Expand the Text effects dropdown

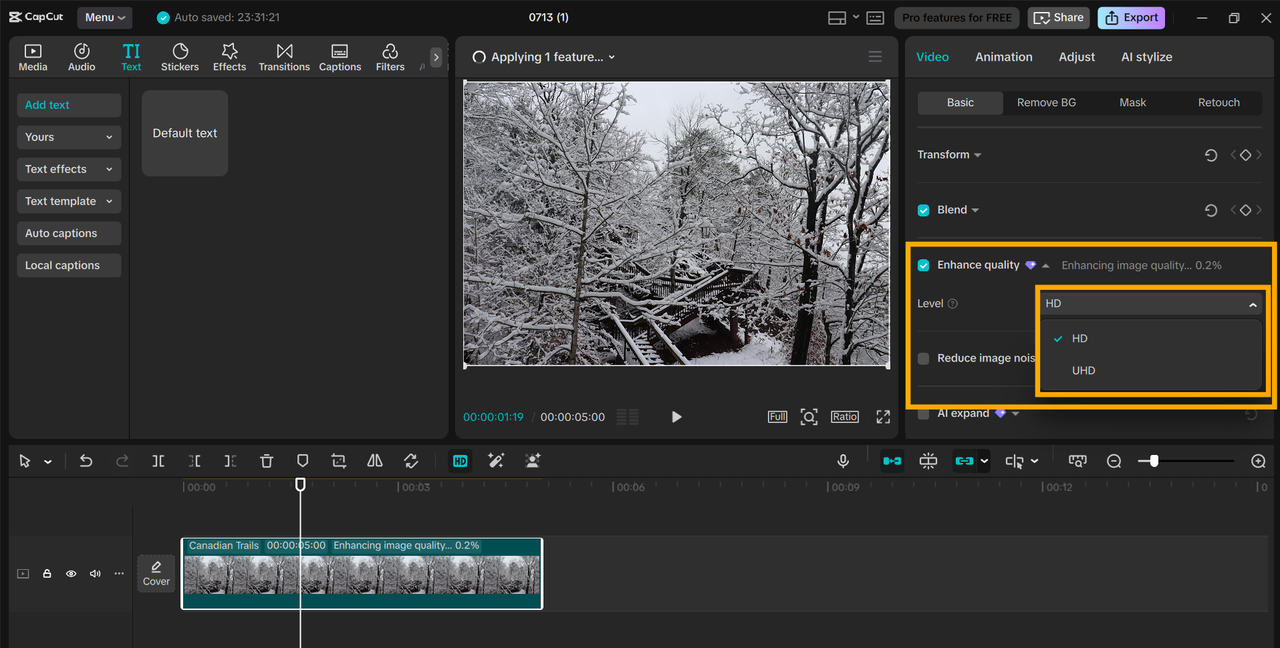click(x=69, y=169)
